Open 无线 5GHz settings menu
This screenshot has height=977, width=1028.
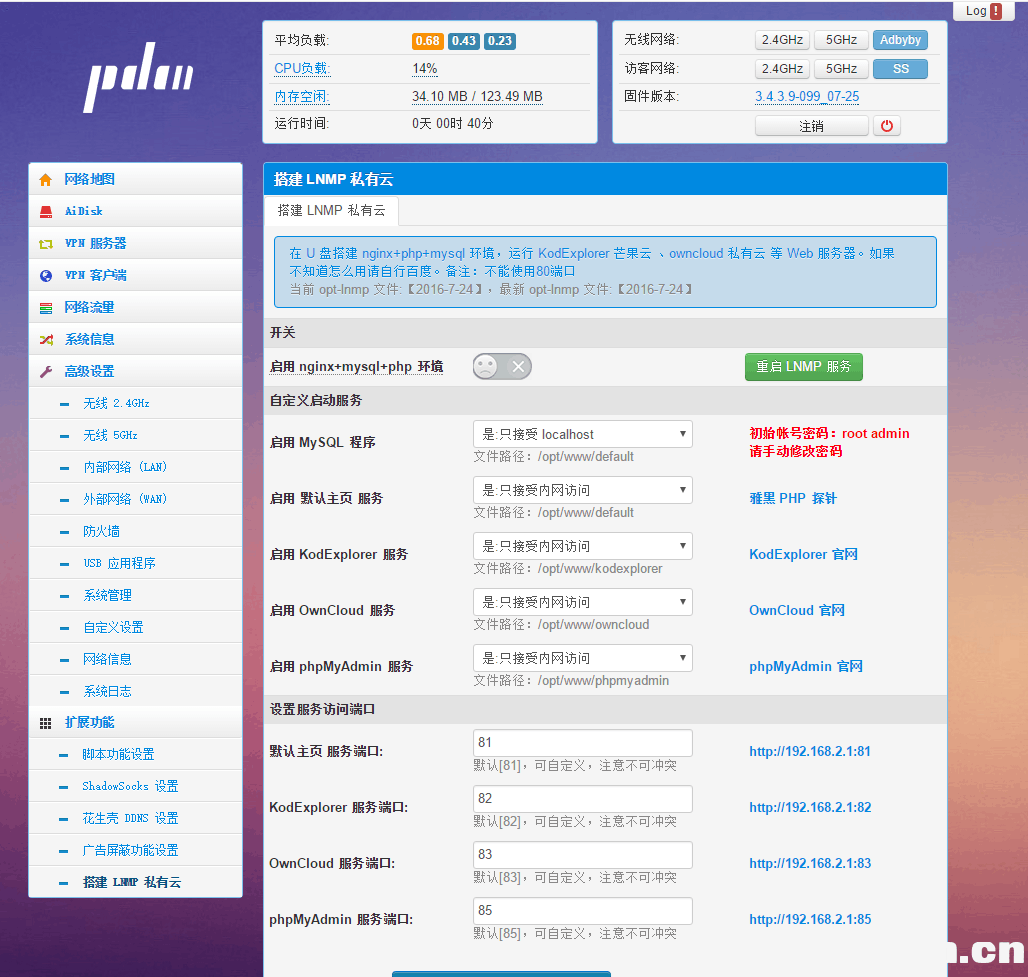click(x=136, y=435)
